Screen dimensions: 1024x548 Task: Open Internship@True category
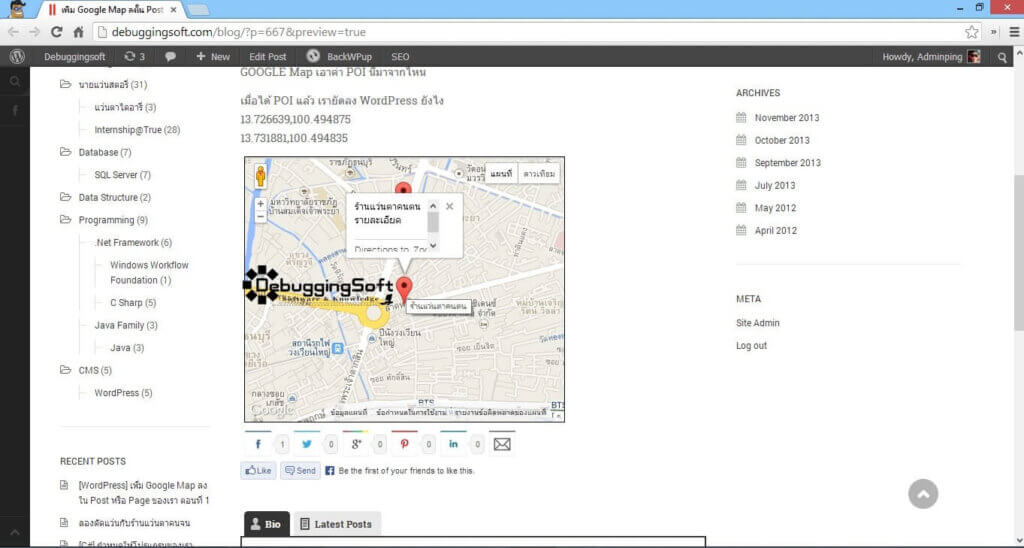click(137, 129)
